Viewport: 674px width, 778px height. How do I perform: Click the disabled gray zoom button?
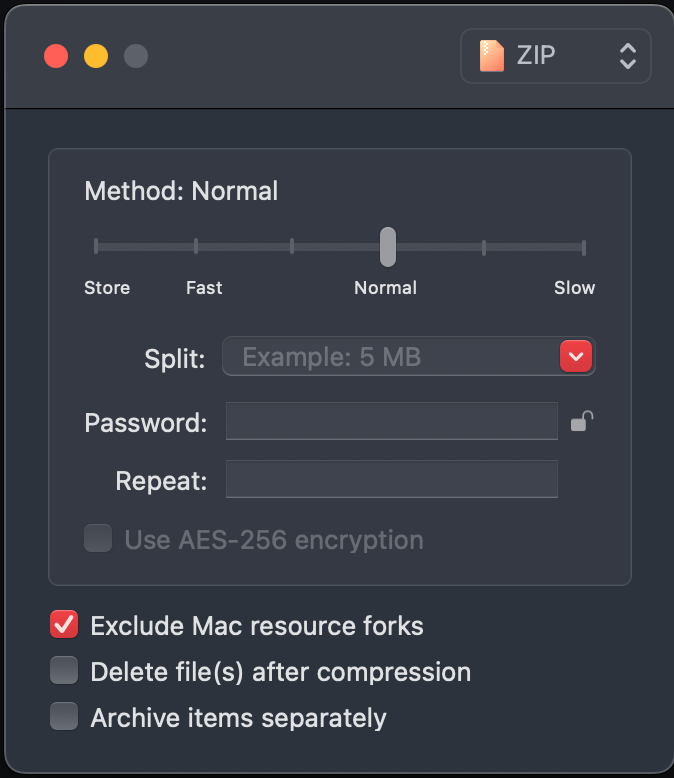136,56
